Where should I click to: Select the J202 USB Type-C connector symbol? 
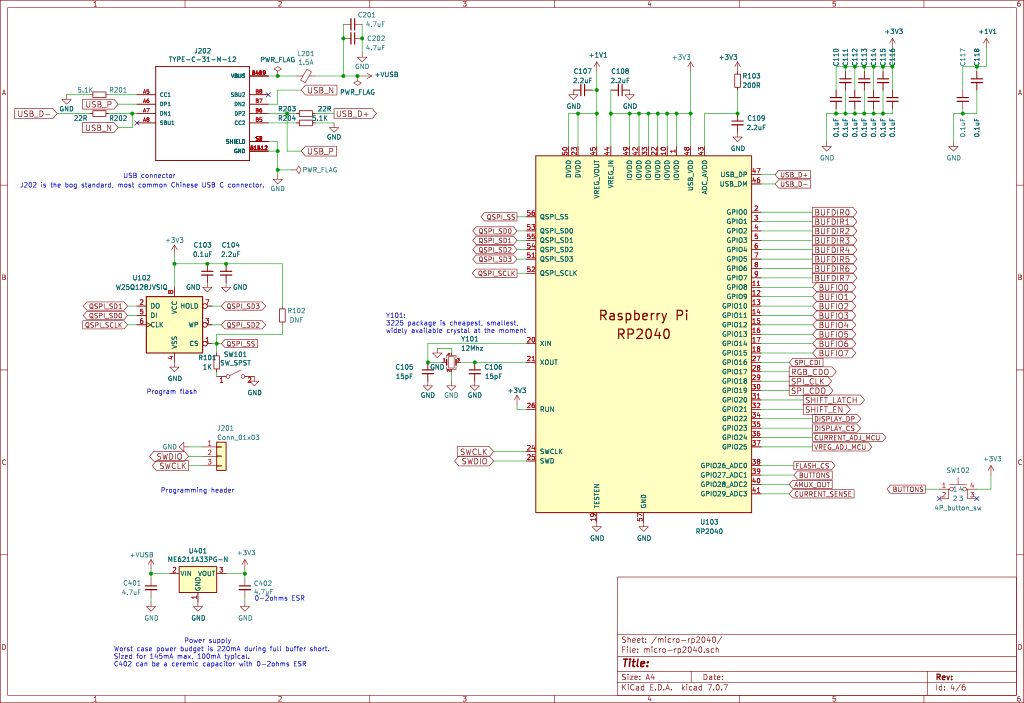tap(202, 113)
